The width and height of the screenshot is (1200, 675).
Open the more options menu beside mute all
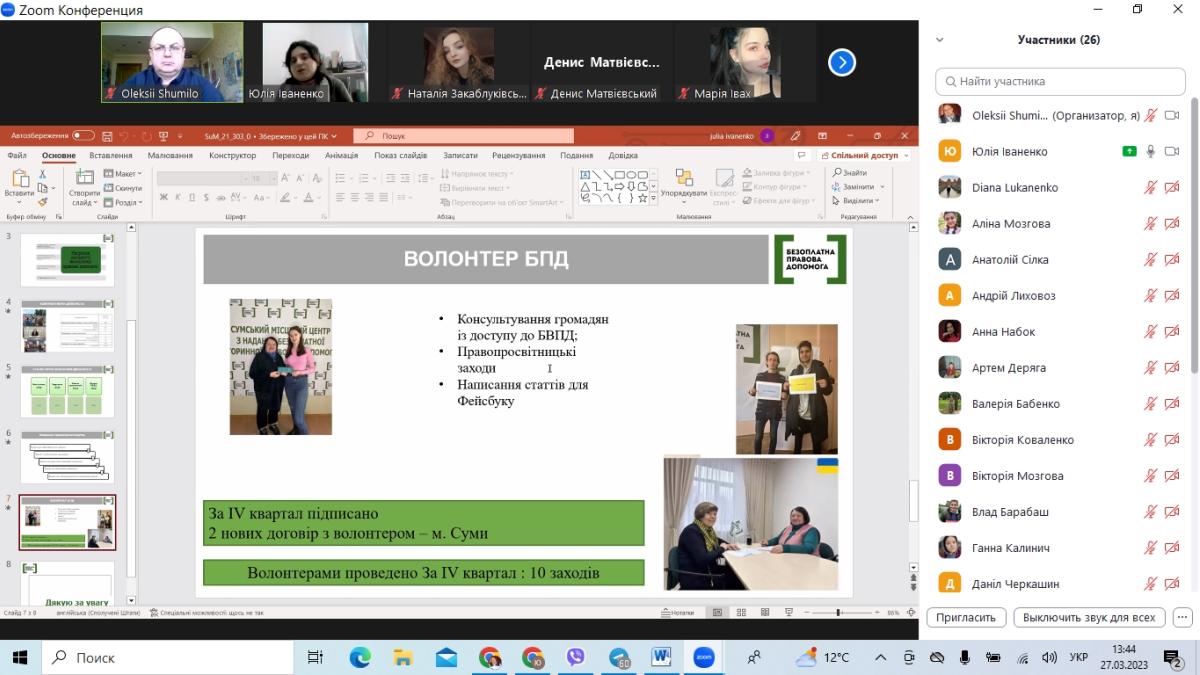[x=1182, y=617]
